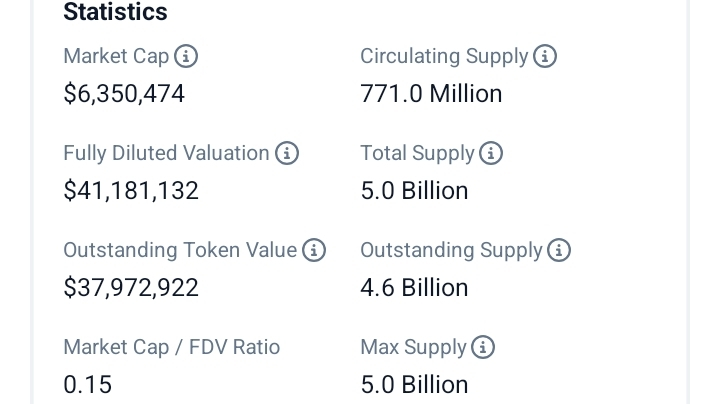Click the Max Supply label text
Viewport: 720px width, 404px height.
coord(413,347)
